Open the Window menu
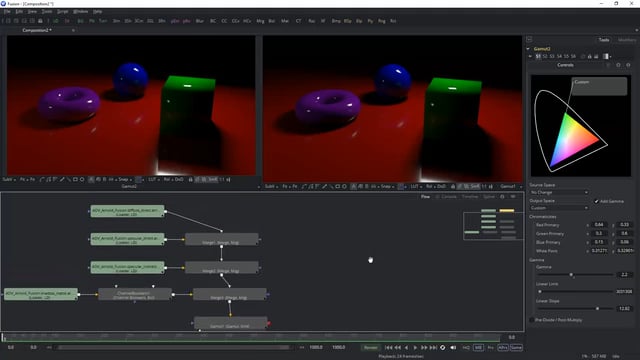Image resolution: width=640 pixels, height=360 pixels. pyautogui.click(x=80, y=11)
